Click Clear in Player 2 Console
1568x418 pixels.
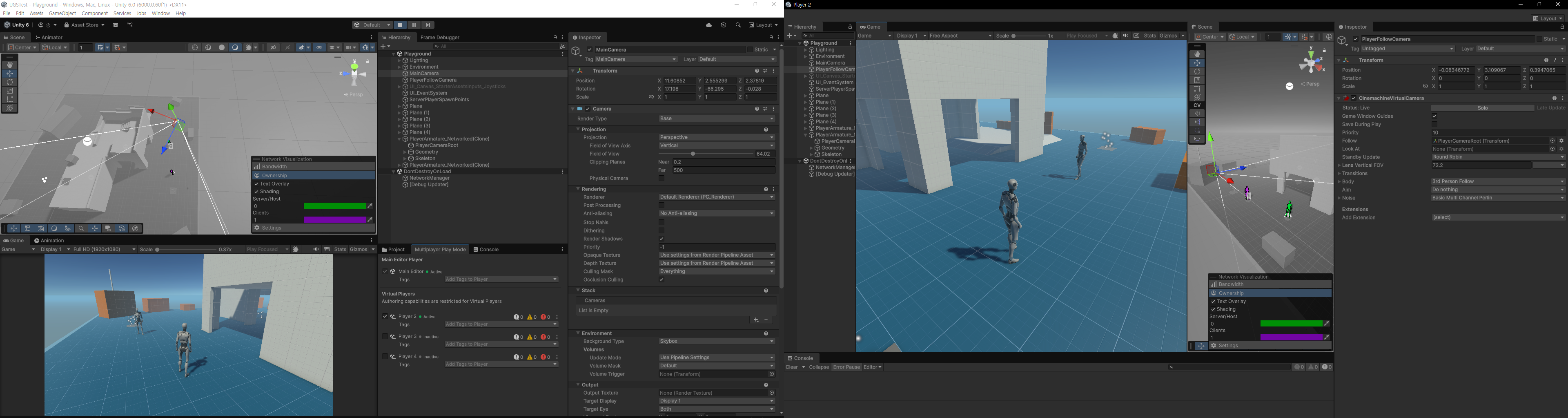click(x=792, y=367)
